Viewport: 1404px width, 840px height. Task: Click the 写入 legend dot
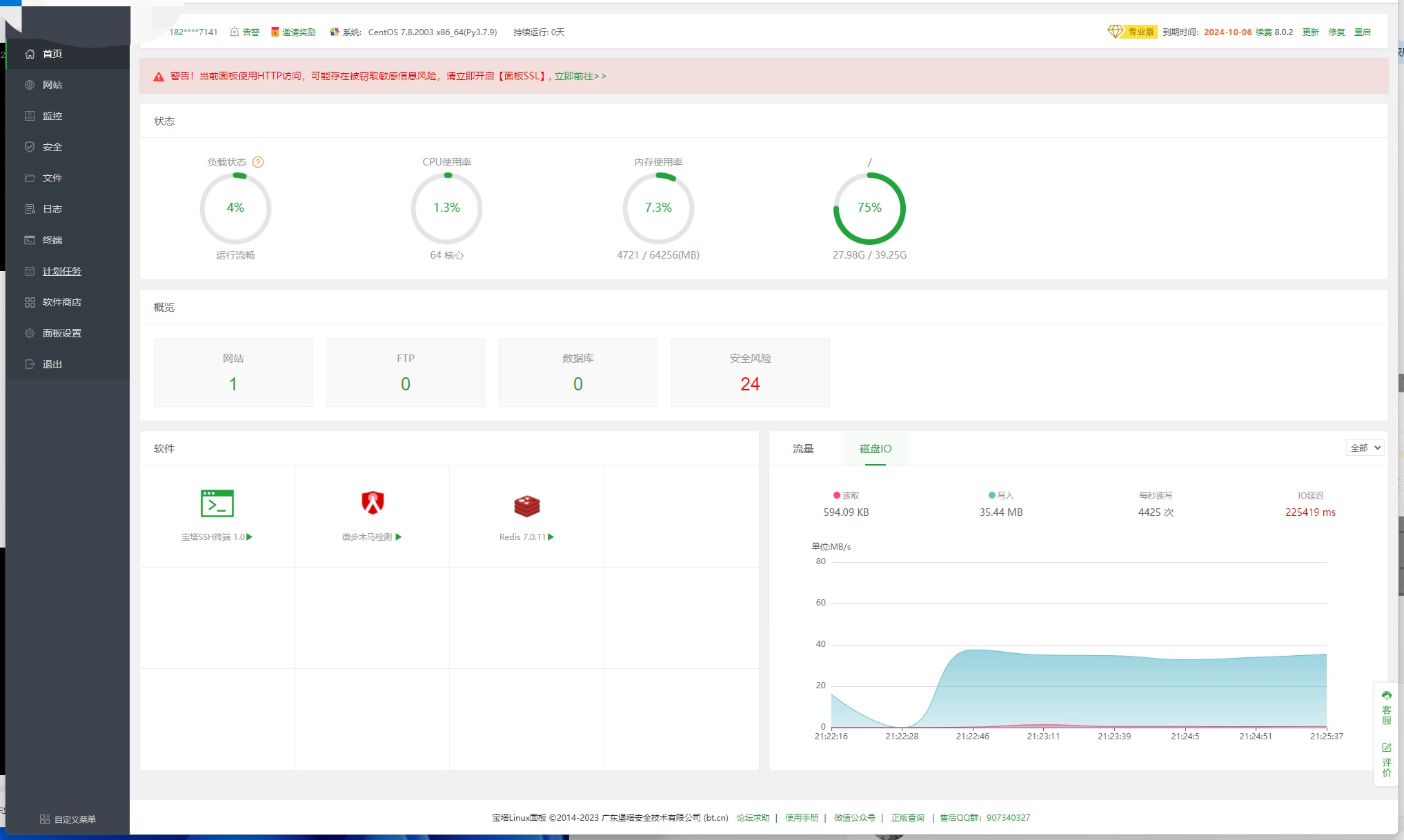(x=992, y=495)
